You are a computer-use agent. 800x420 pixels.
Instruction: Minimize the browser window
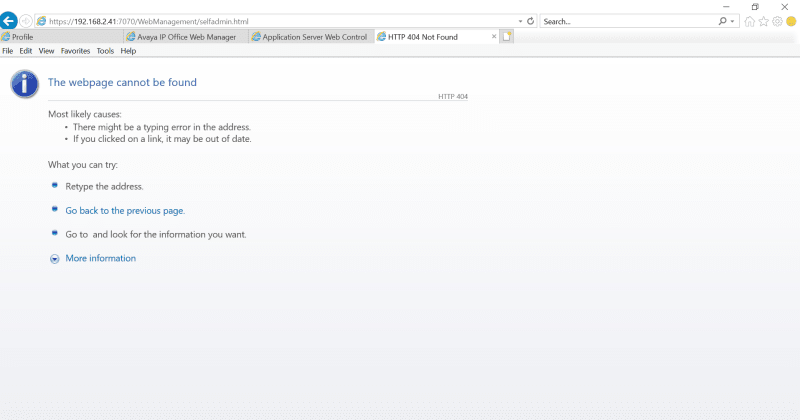point(726,7)
